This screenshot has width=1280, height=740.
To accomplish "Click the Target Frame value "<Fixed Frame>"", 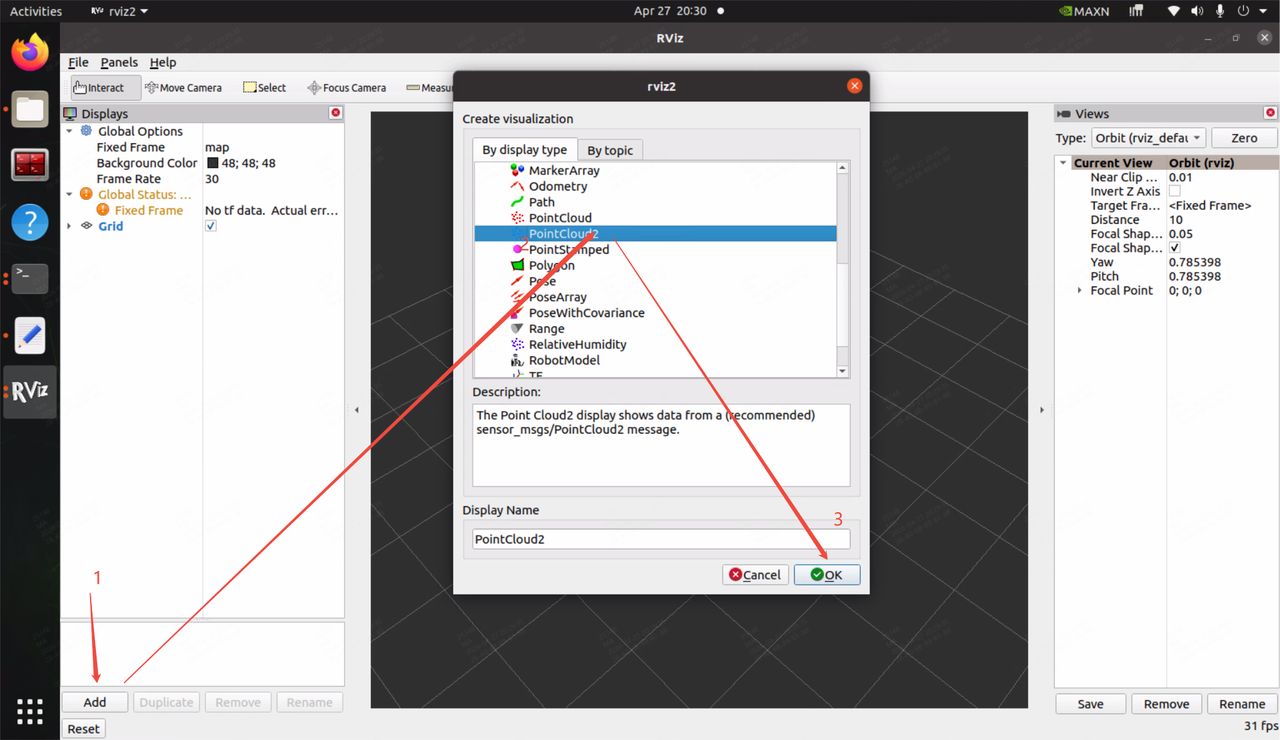I will (x=1210, y=206).
